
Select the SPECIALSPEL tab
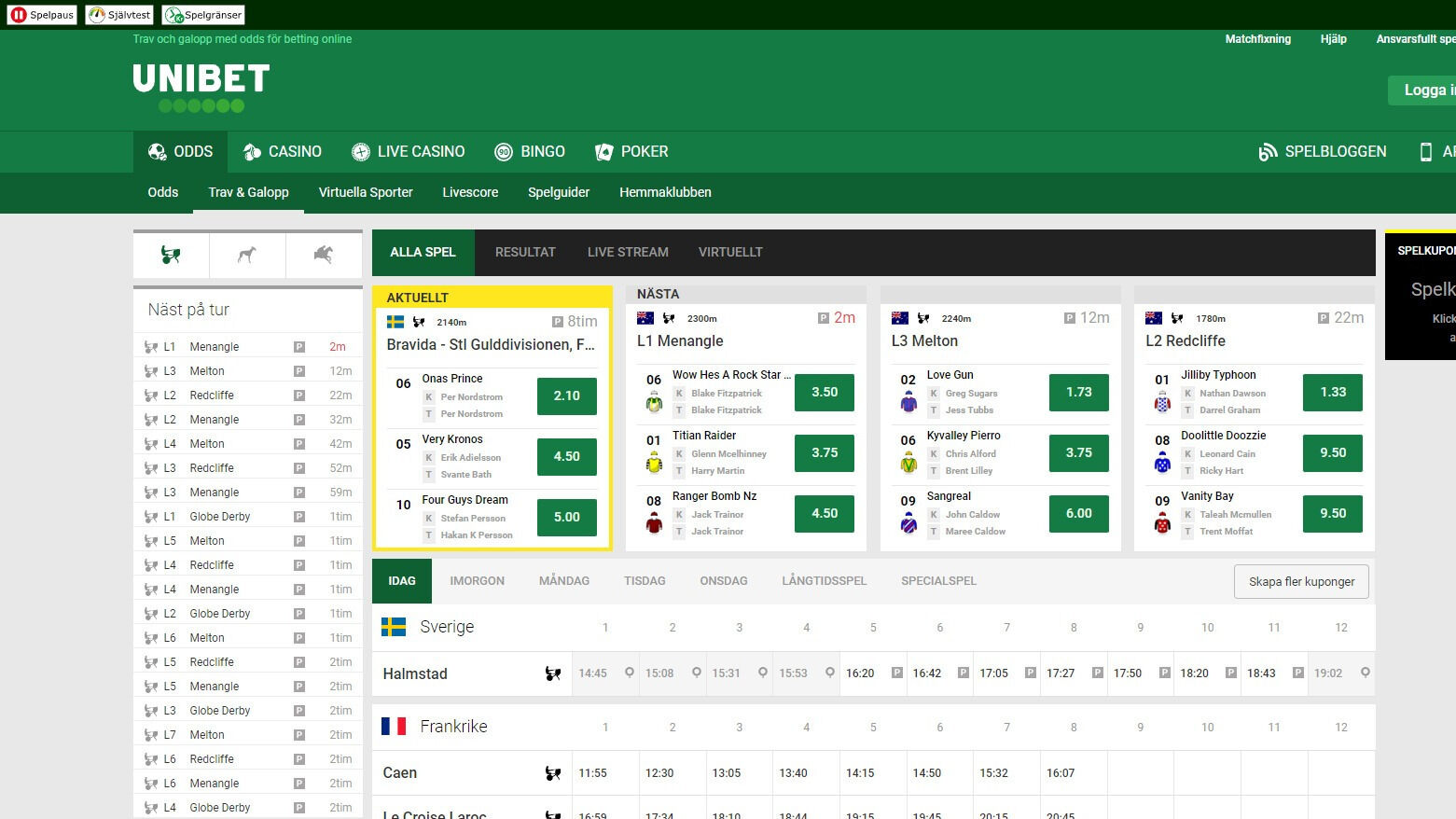(938, 581)
